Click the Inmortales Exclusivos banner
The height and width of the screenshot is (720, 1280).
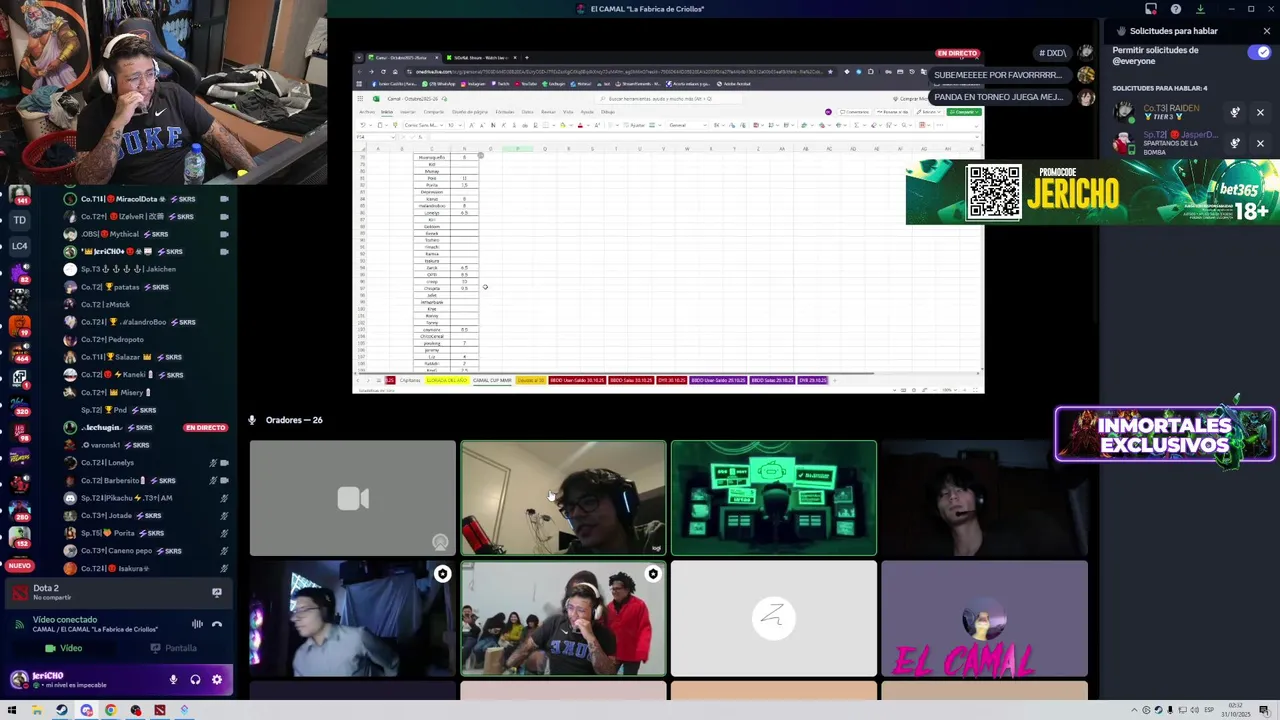click(x=1165, y=435)
